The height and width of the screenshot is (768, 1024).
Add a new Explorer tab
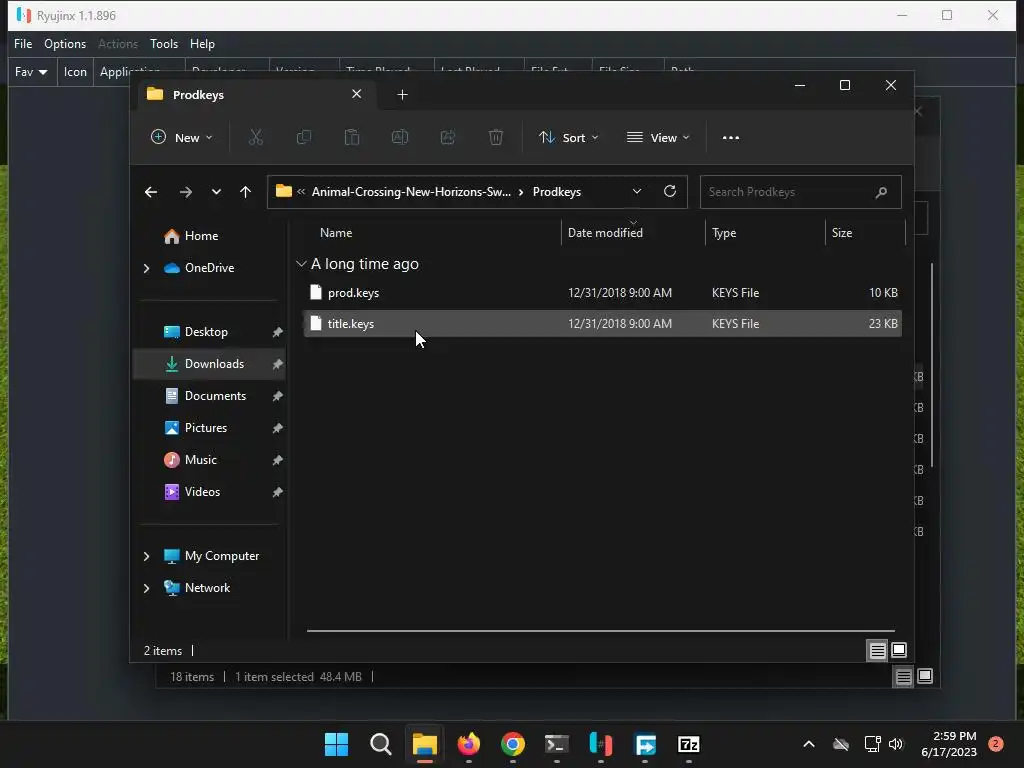402,95
